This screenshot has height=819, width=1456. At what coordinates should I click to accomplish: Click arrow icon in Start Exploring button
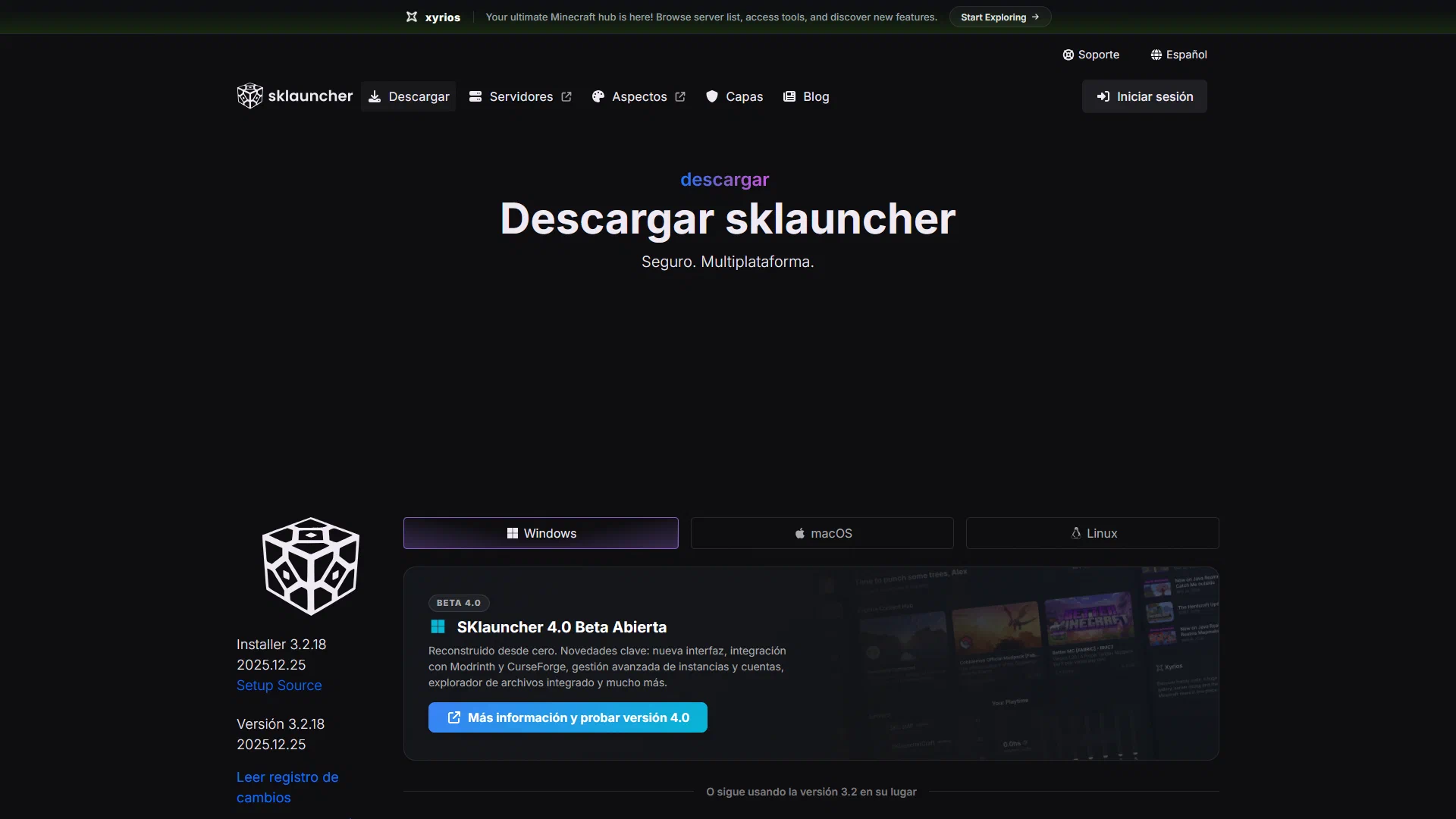1035,17
